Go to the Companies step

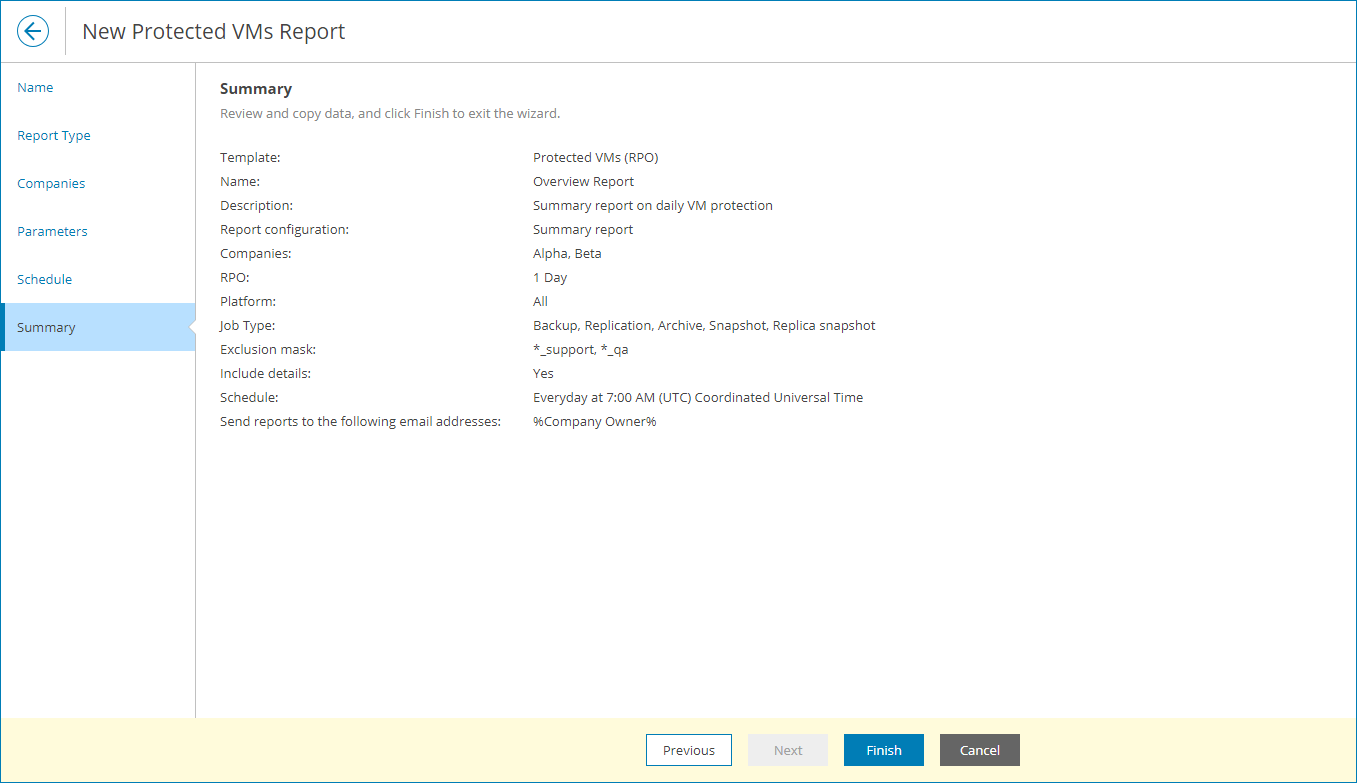pyautogui.click(x=51, y=183)
